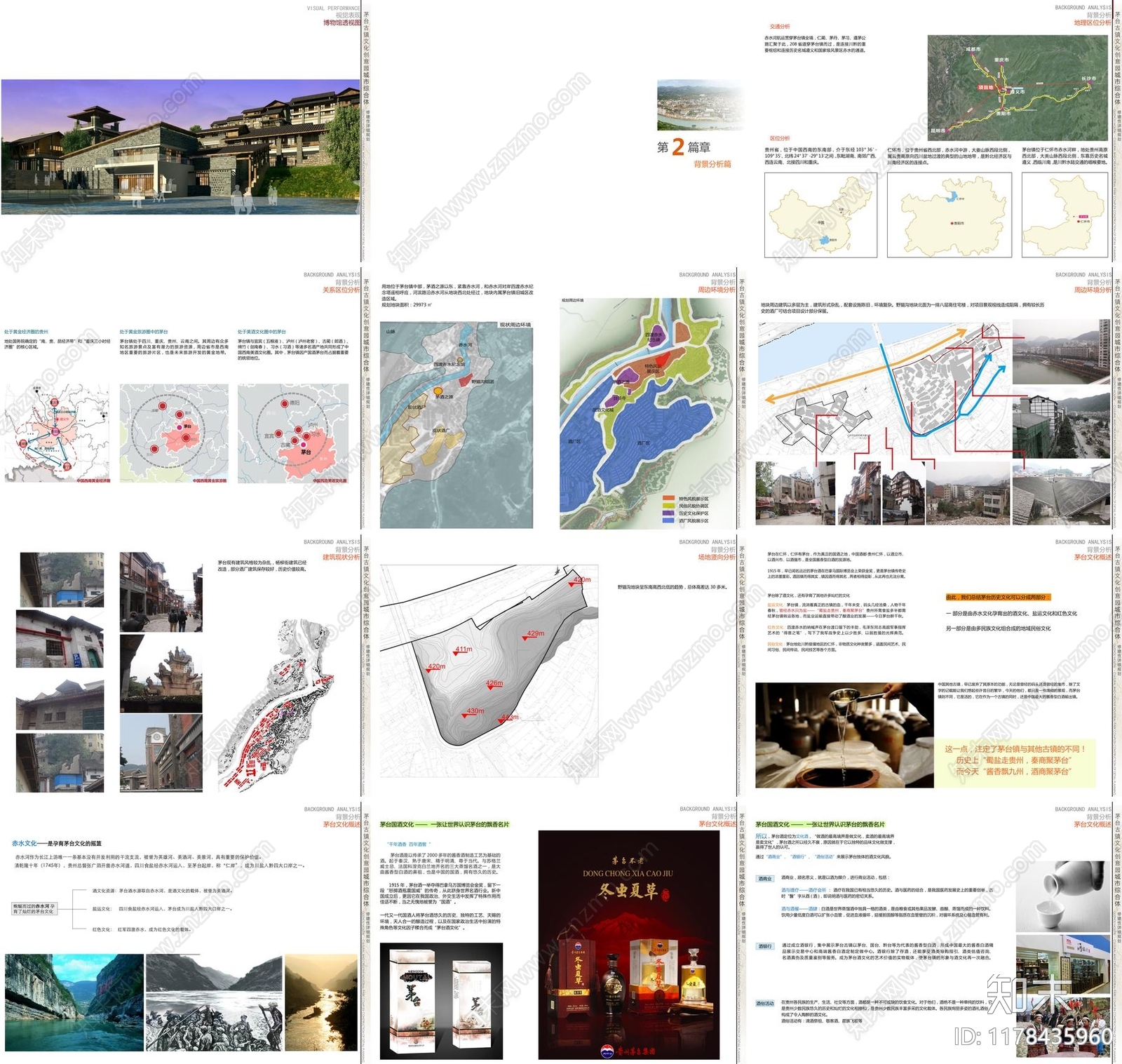Open the '中国西南黄金经济圈' map
The width and height of the screenshot is (1122, 1064).
coord(58,433)
